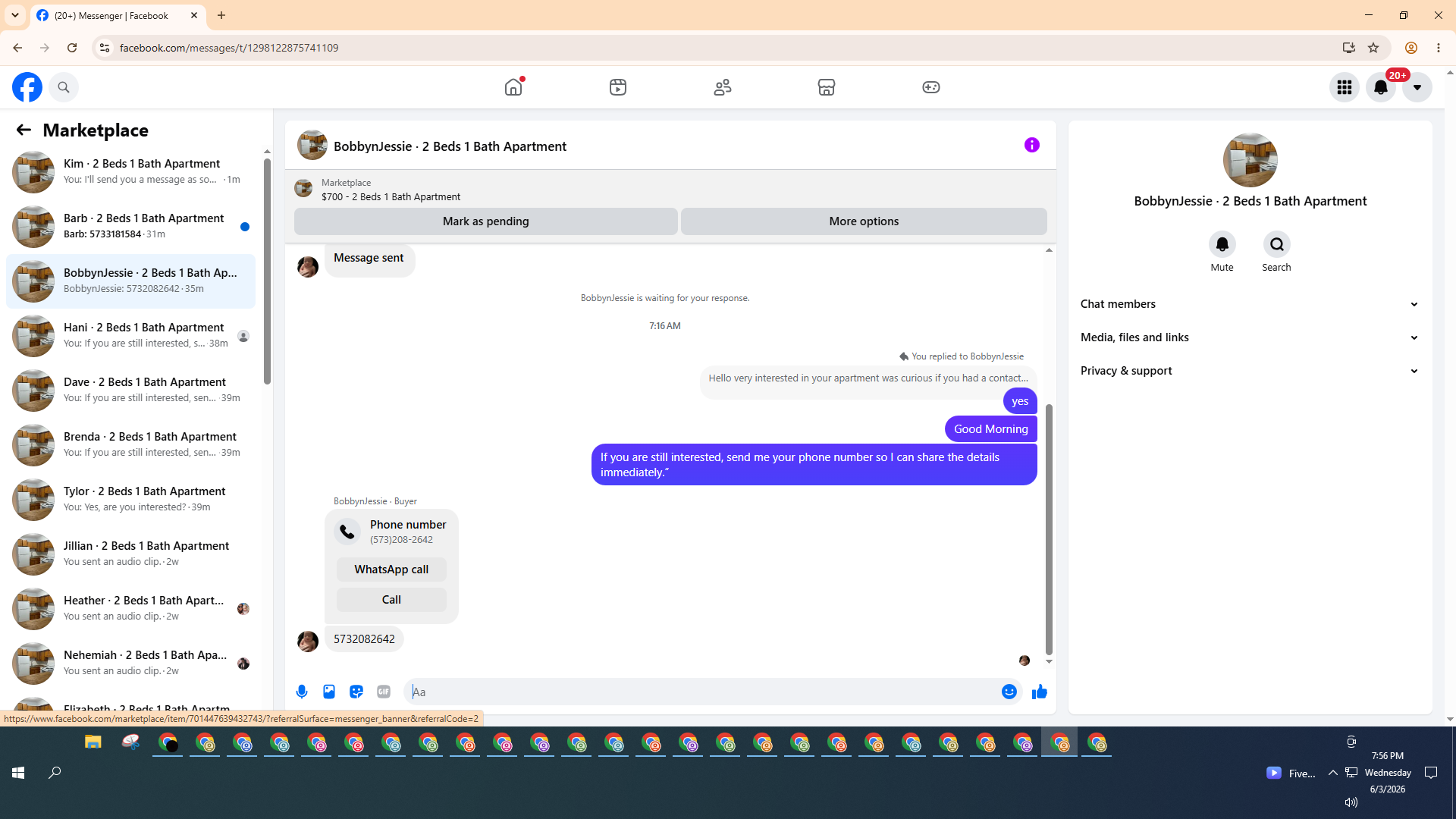The image size is (1456, 819).
Task: Open the GIF picker icon
Action: tap(384, 692)
